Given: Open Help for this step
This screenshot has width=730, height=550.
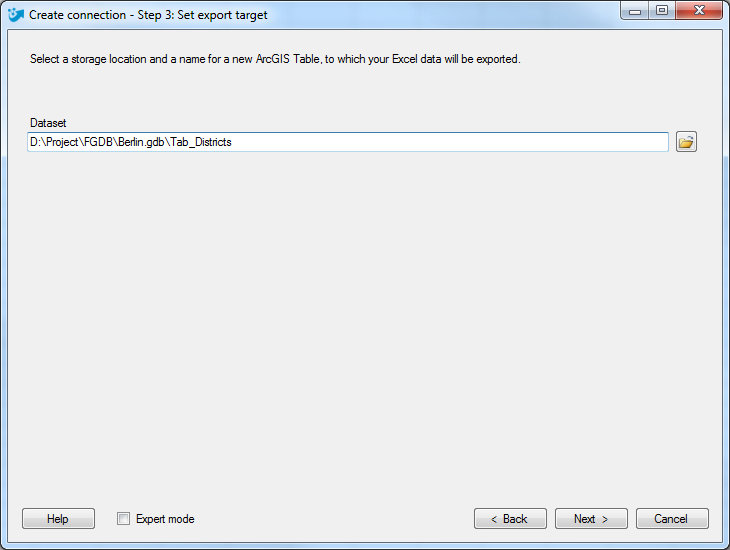Looking at the screenshot, I should (x=58, y=518).
